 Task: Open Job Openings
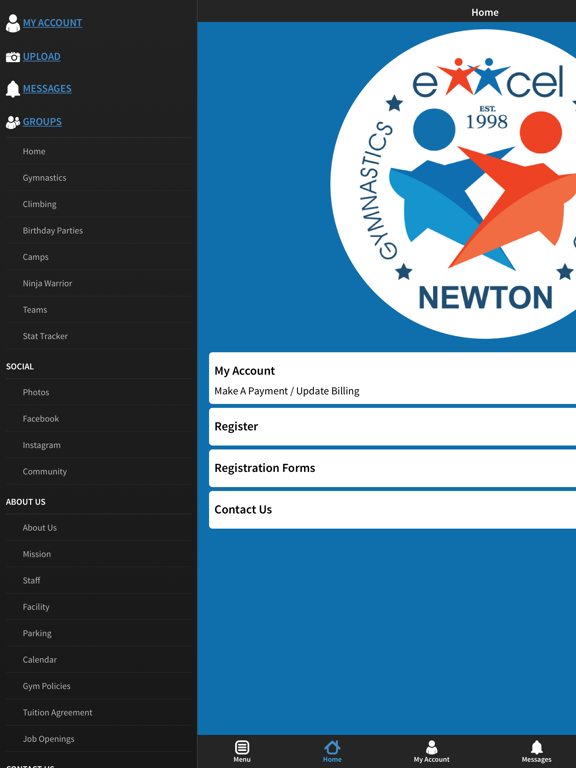pyautogui.click(x=98, y=740)
